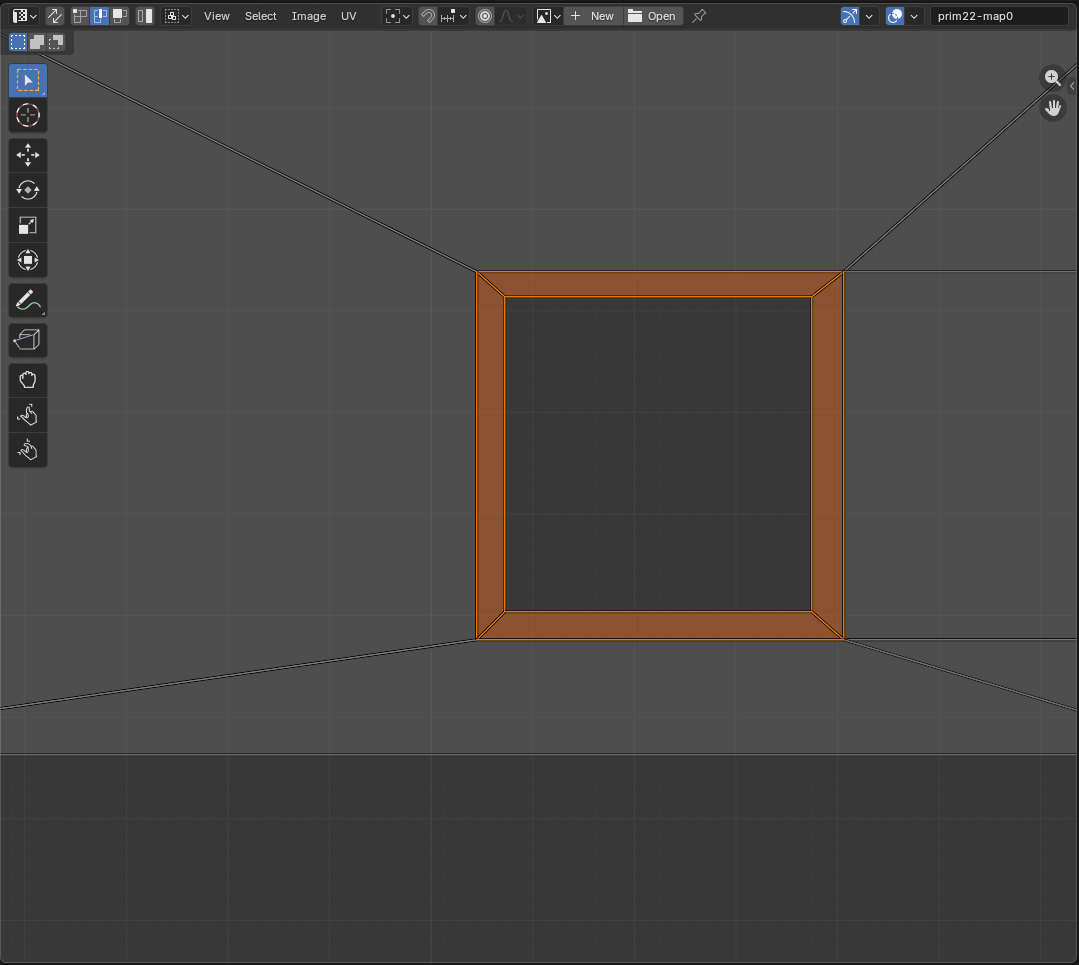Image resolution: width=1079 pixels, height=965 pixels.
Task: Select the Scale tool
Action: point(28,225)
